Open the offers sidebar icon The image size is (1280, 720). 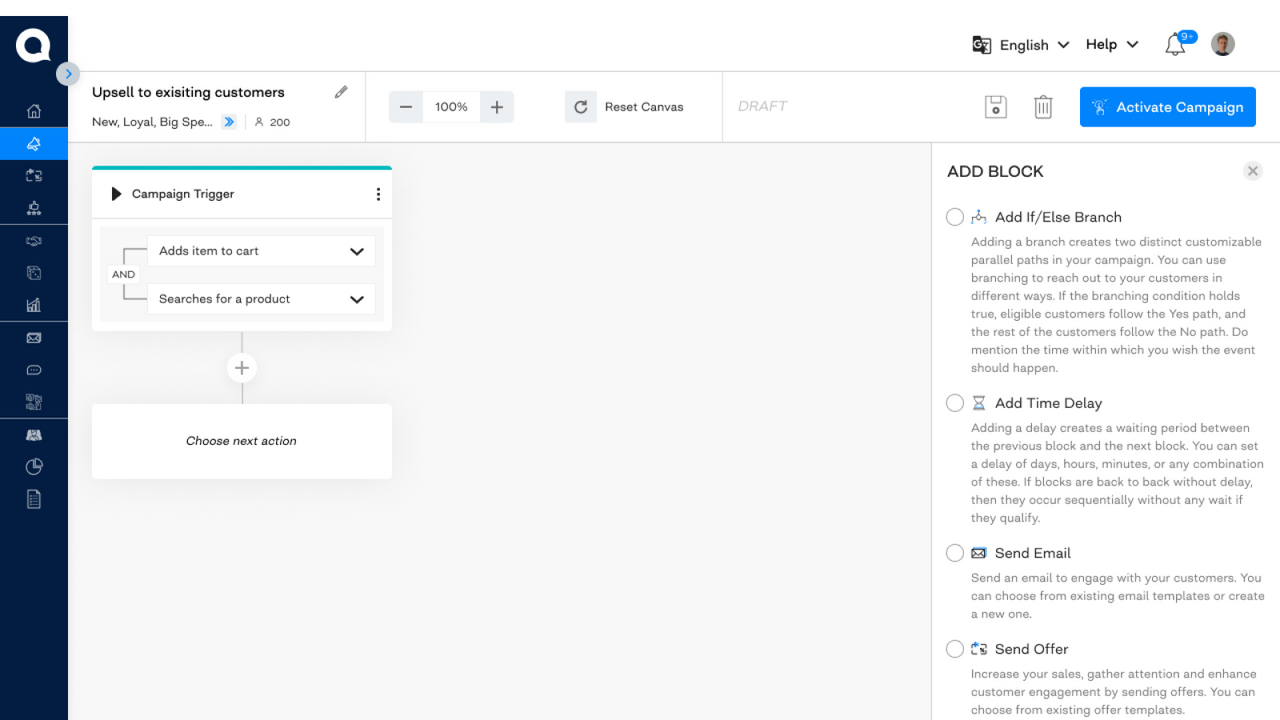coord(34,175)
